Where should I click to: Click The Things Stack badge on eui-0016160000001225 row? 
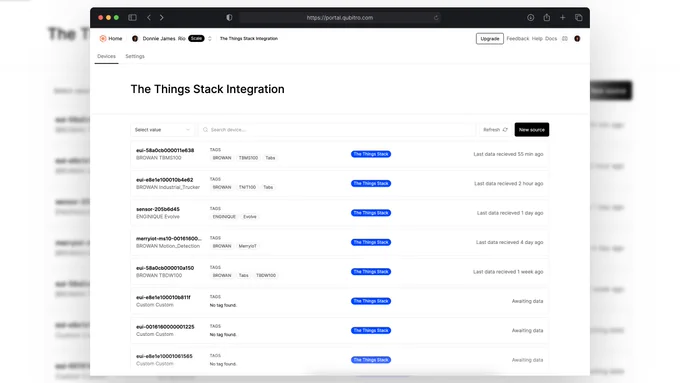371,331
